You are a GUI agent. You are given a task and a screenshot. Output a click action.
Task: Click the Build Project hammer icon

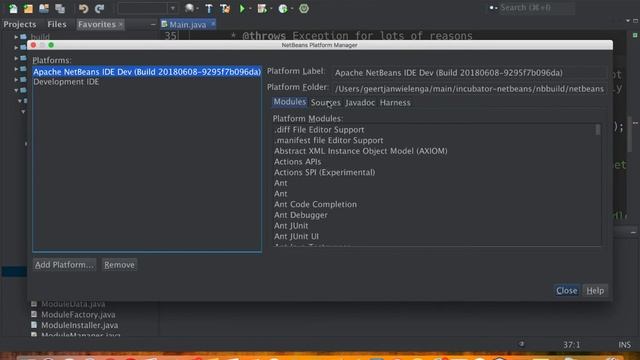tap(209, 8)
